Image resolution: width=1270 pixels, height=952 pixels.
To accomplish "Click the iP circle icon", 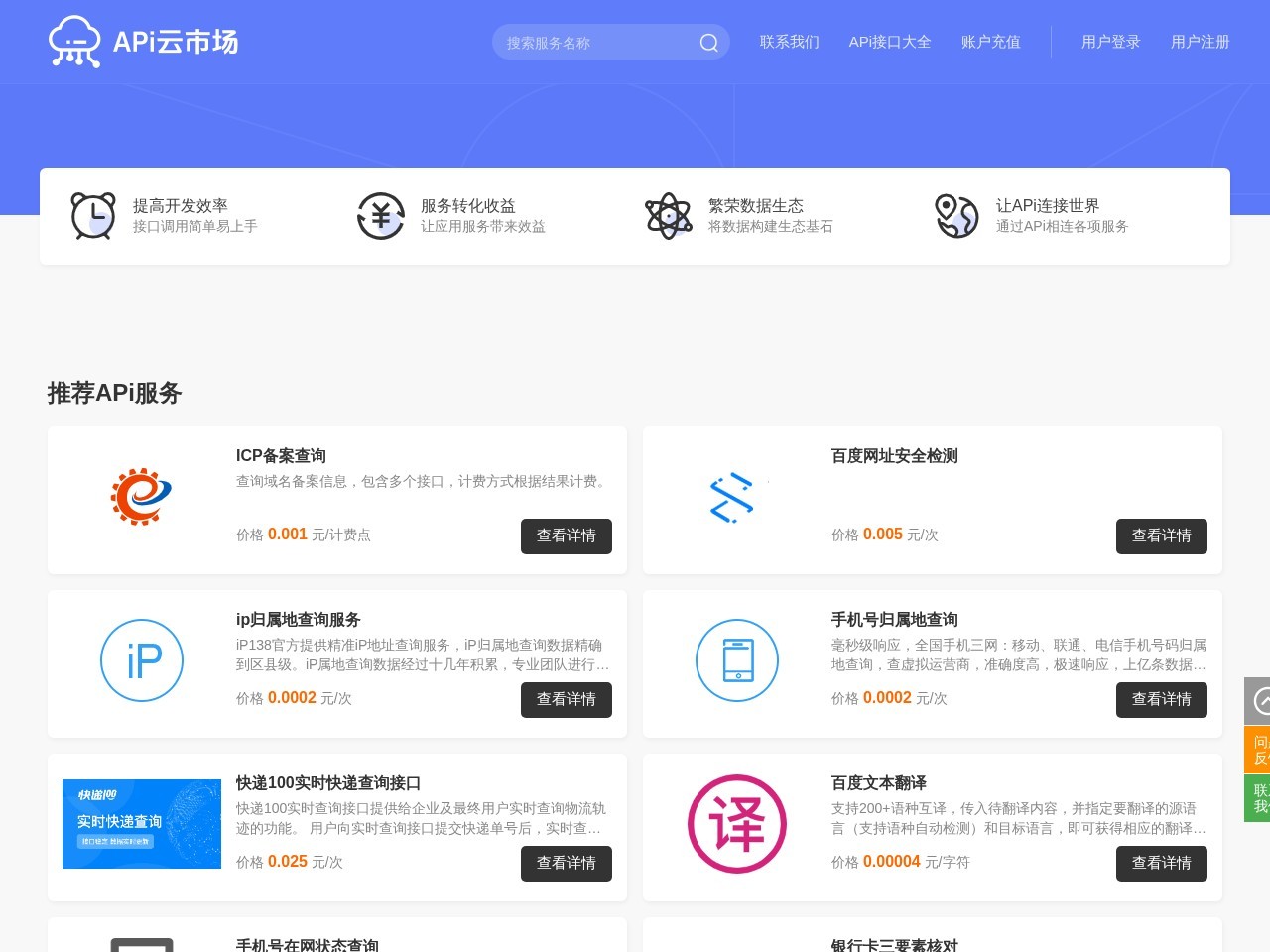I will coord(142,660).
